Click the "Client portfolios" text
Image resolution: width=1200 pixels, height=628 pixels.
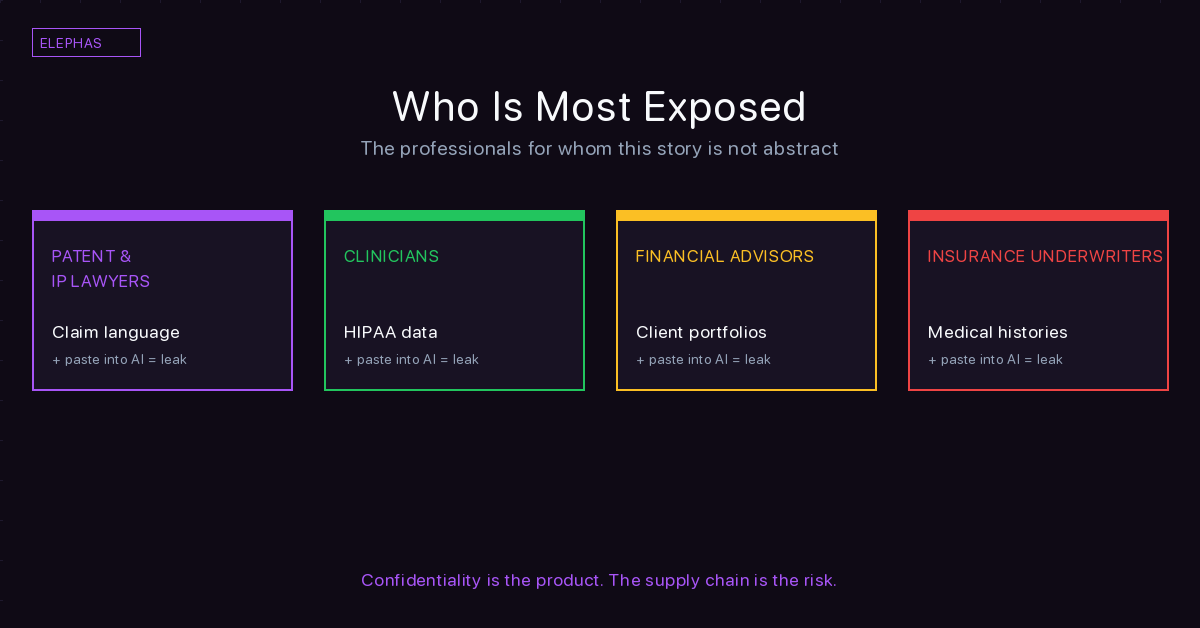[701, 332]
